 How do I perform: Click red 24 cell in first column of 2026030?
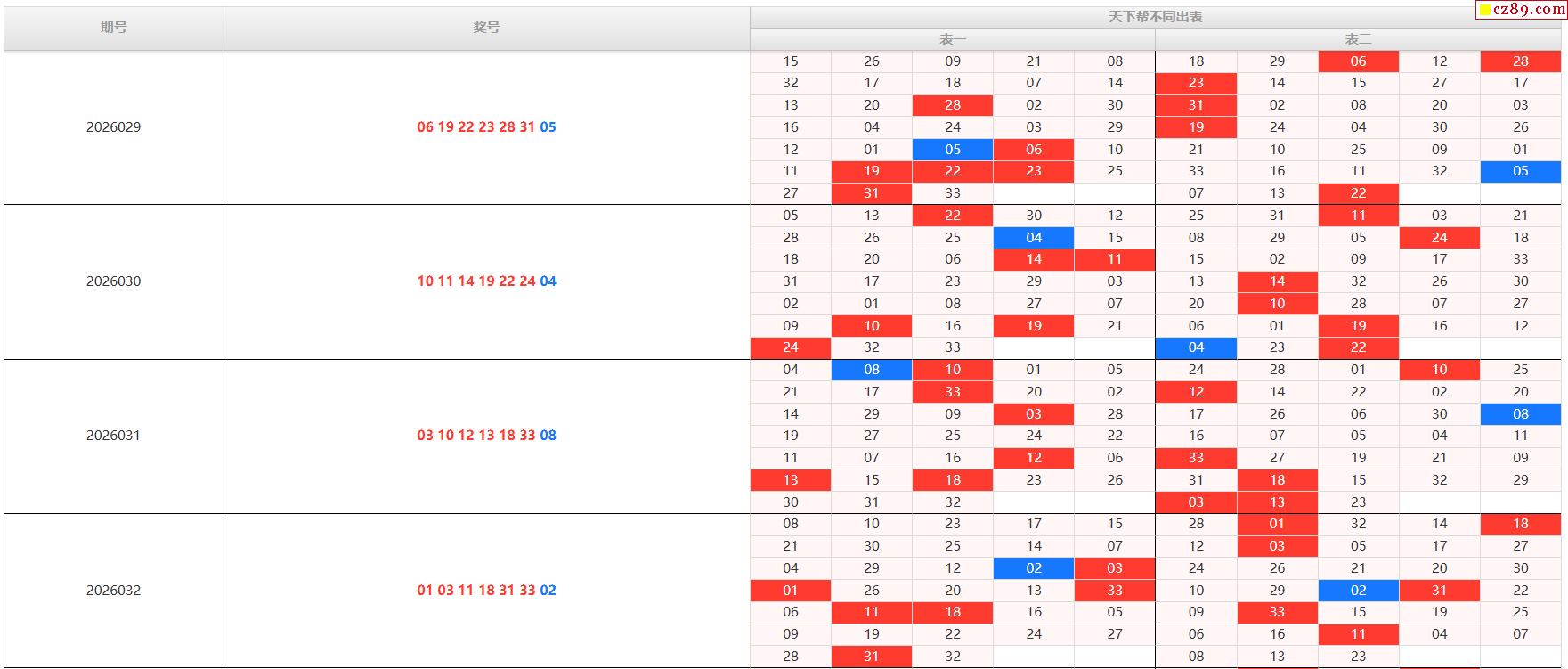[791, 347]
